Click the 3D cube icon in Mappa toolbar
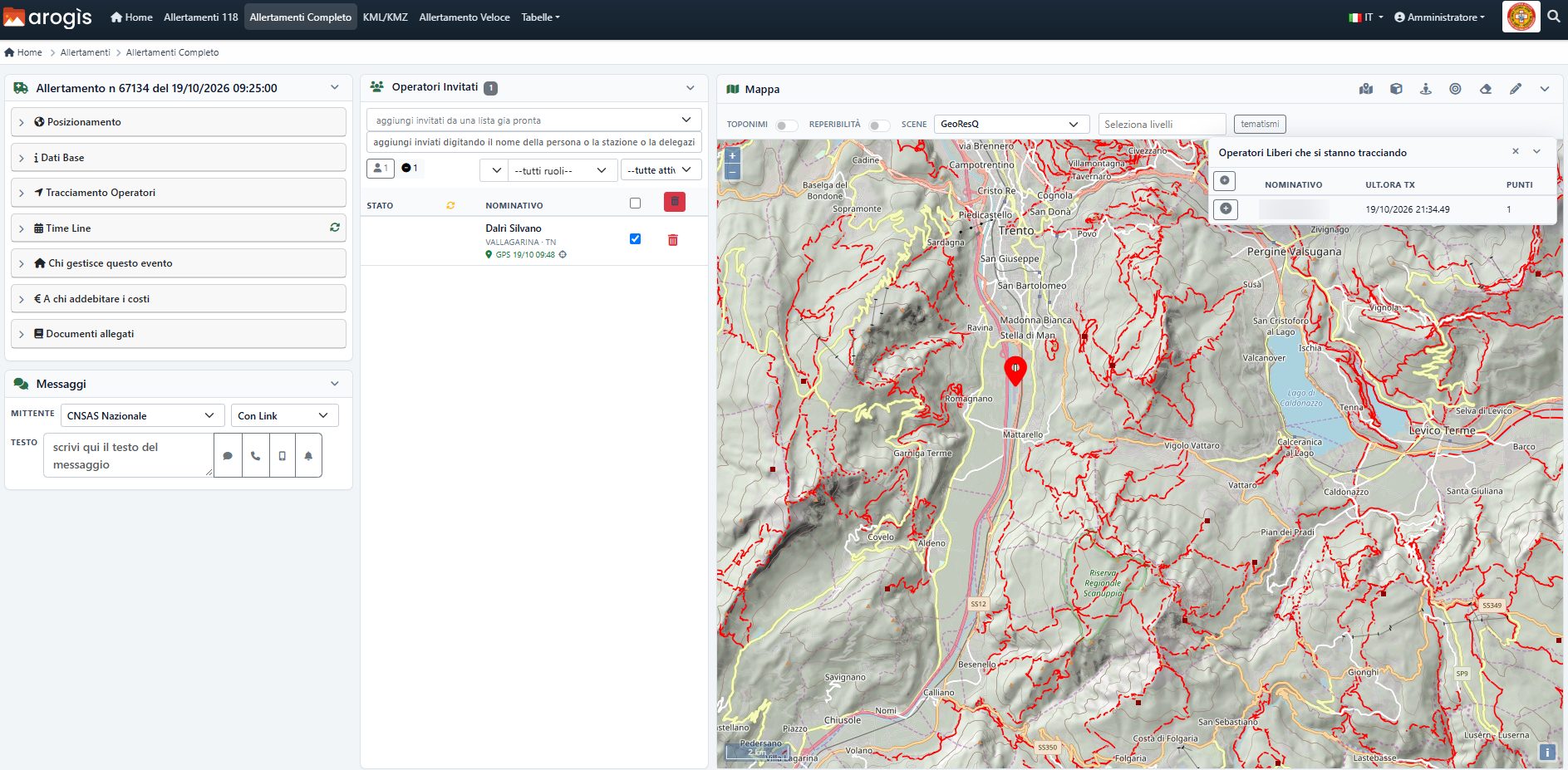This screenshot has height=770, width=1568. pyautogui.click(x=1396, y=89)
